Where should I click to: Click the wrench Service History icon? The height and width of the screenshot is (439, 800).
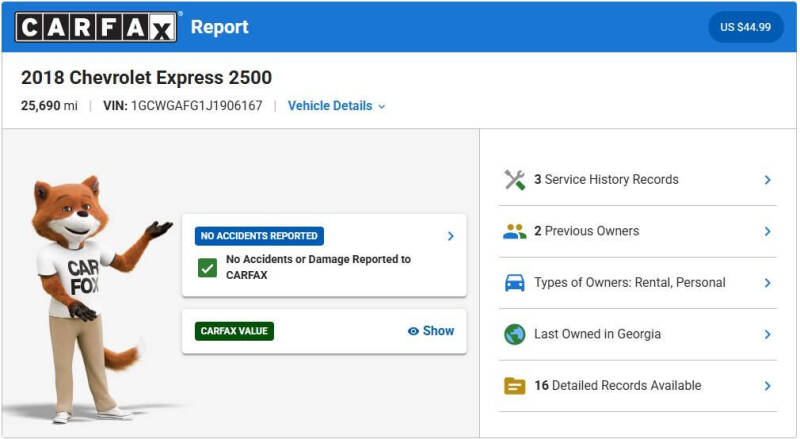[x=514, y=180]
